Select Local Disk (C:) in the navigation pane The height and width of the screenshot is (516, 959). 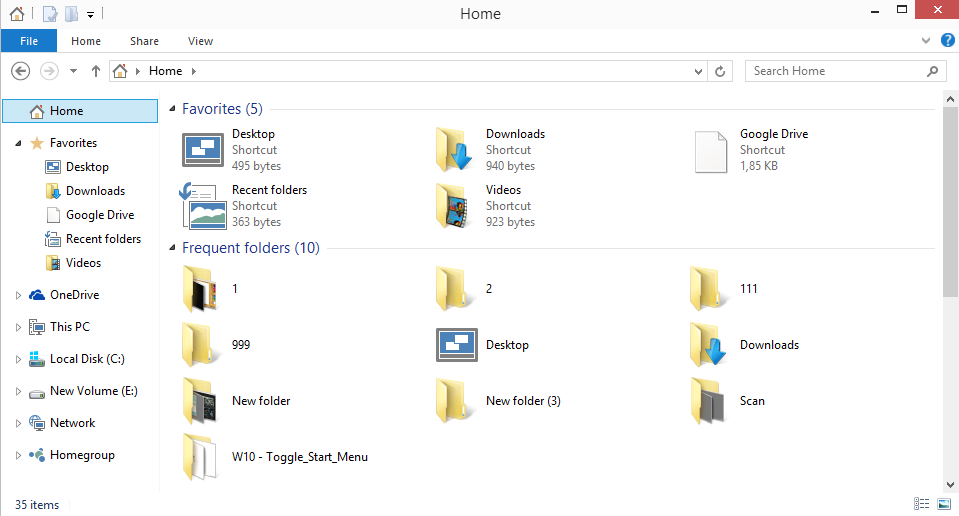pyautogui.click(x=87, y=359)
